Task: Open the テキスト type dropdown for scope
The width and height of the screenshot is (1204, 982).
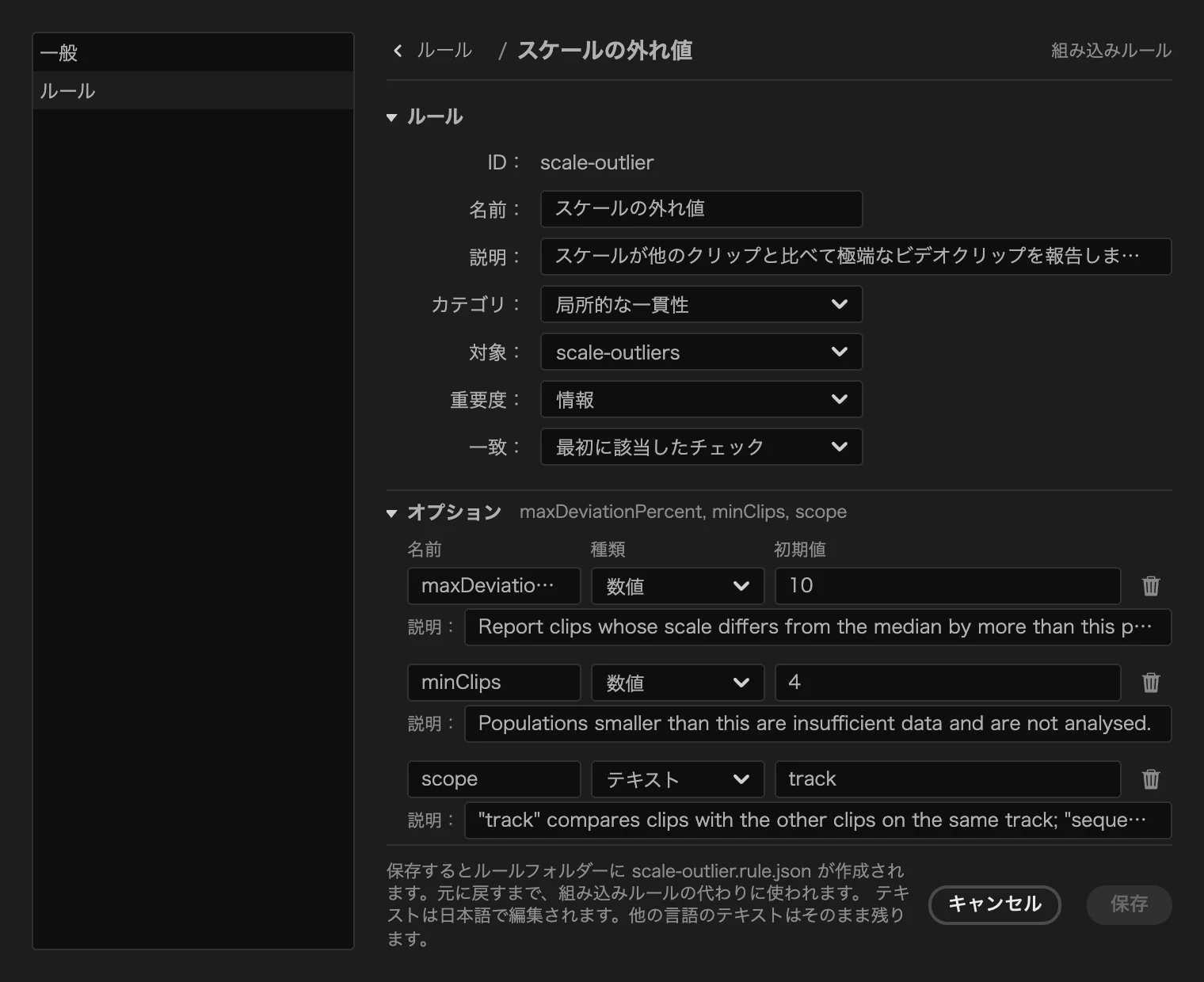Action: click(x=677, y=779)
